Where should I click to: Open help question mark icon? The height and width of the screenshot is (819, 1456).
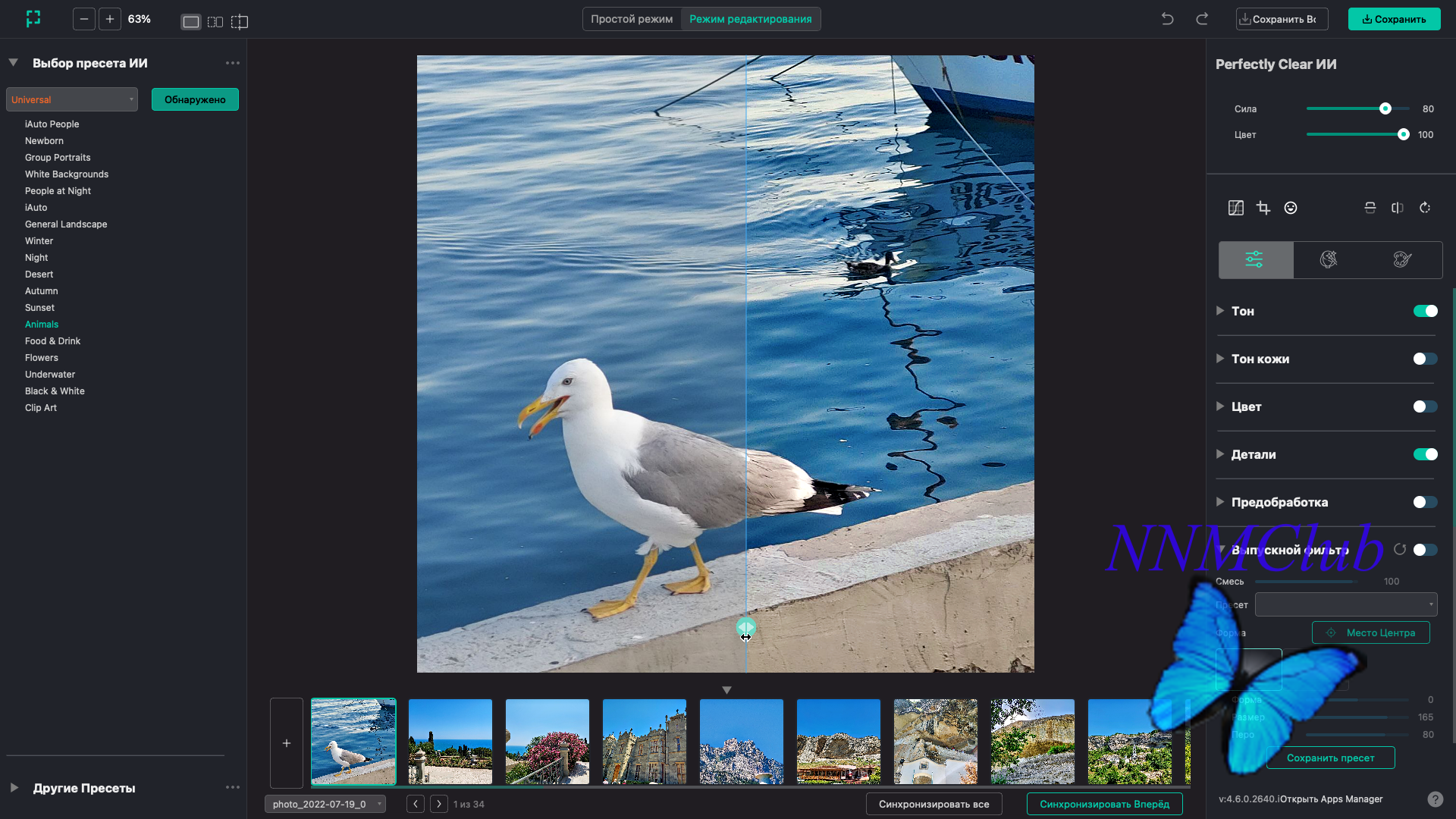click(x=1436, y=799)
